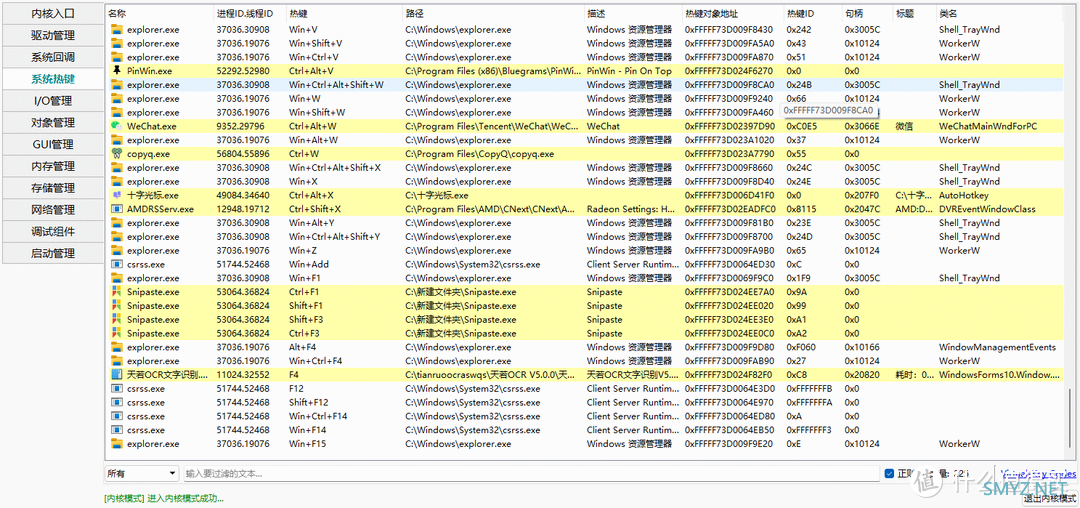Screen dimensions: 1080x508
Task: Click the filter text input field
Action: pyautogui.click(x=531, y=474)
